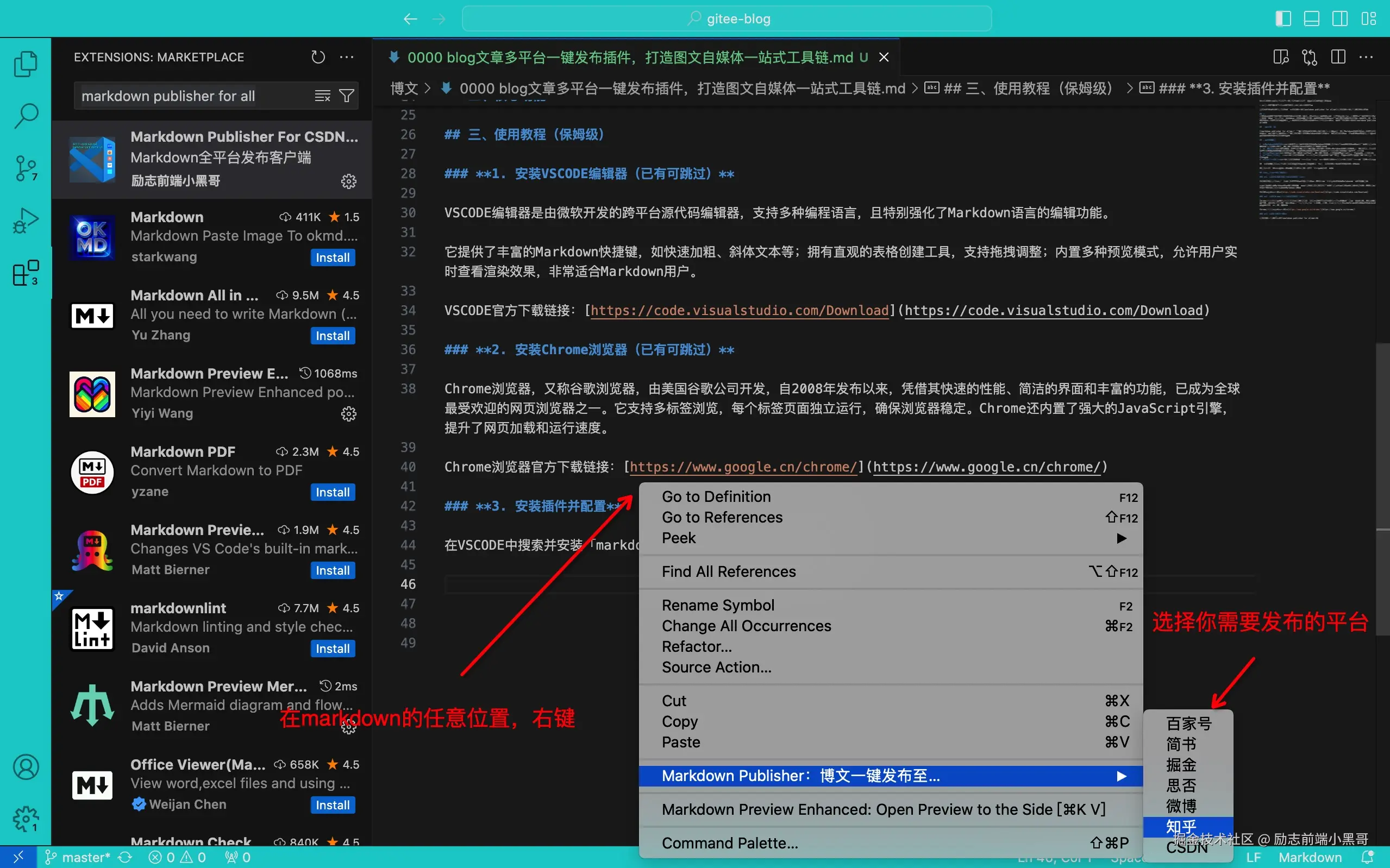Open the Accounts icon in activity bar
The image size is (1390, 868).
25,767
